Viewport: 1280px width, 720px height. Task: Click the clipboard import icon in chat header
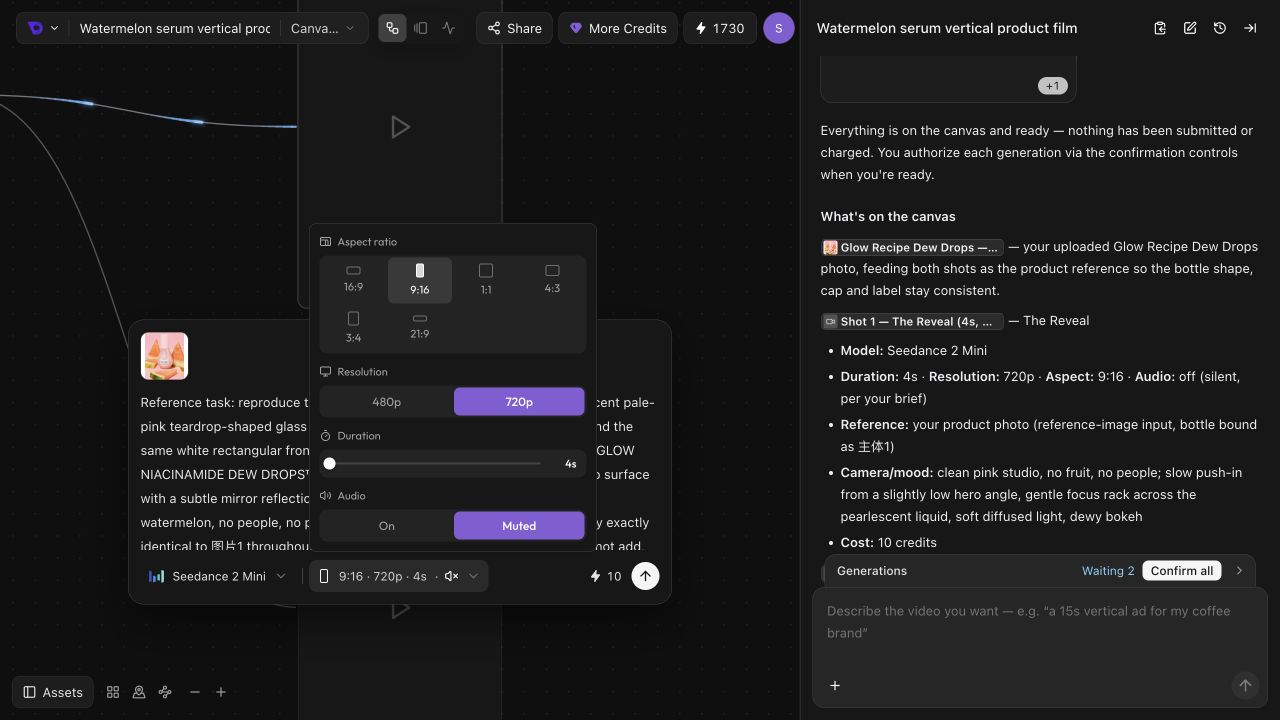[x=1160, y=28]
